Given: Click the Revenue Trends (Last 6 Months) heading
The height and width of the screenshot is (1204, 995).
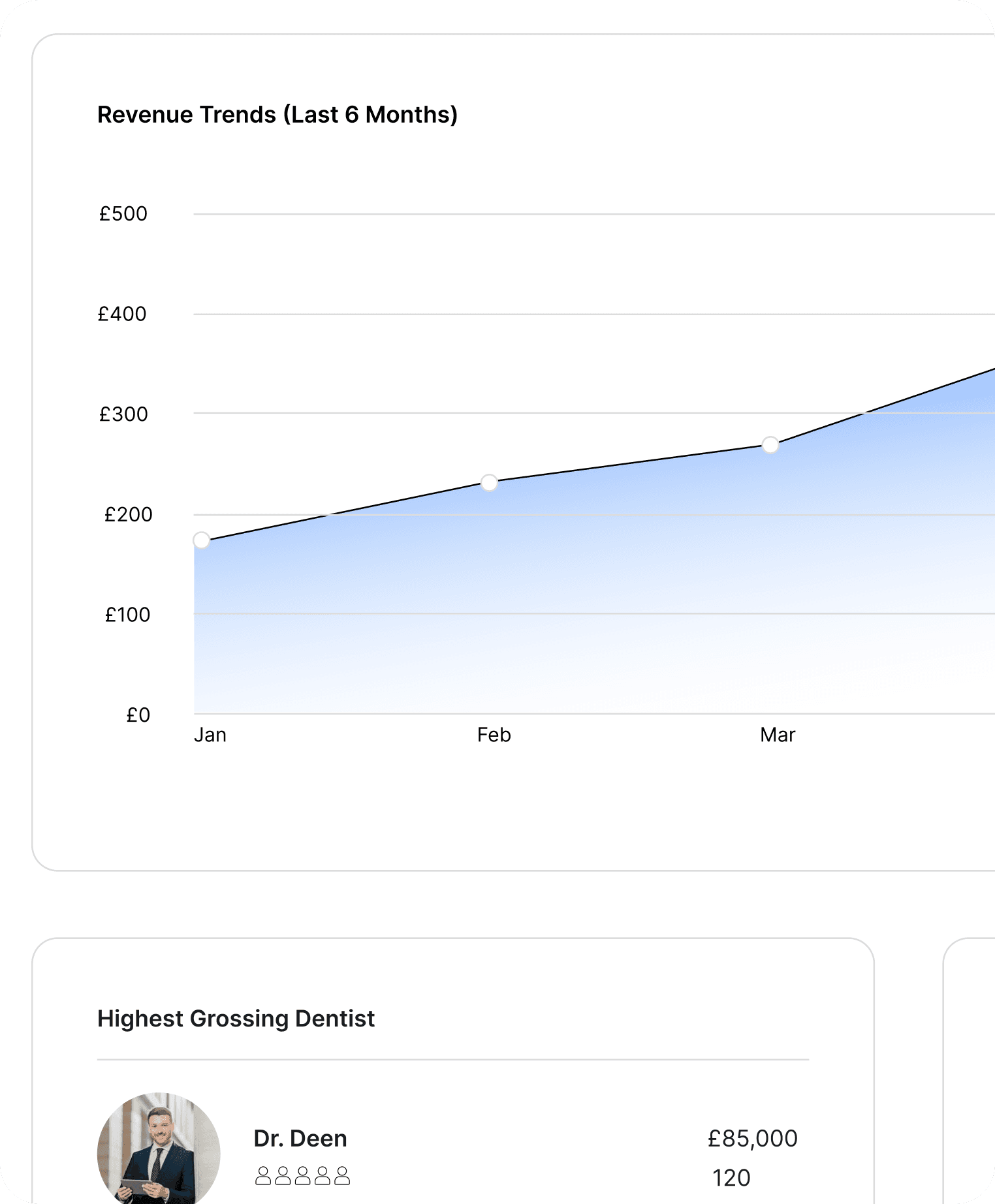Looking at the screenshot, I should (x=277, y=115).
